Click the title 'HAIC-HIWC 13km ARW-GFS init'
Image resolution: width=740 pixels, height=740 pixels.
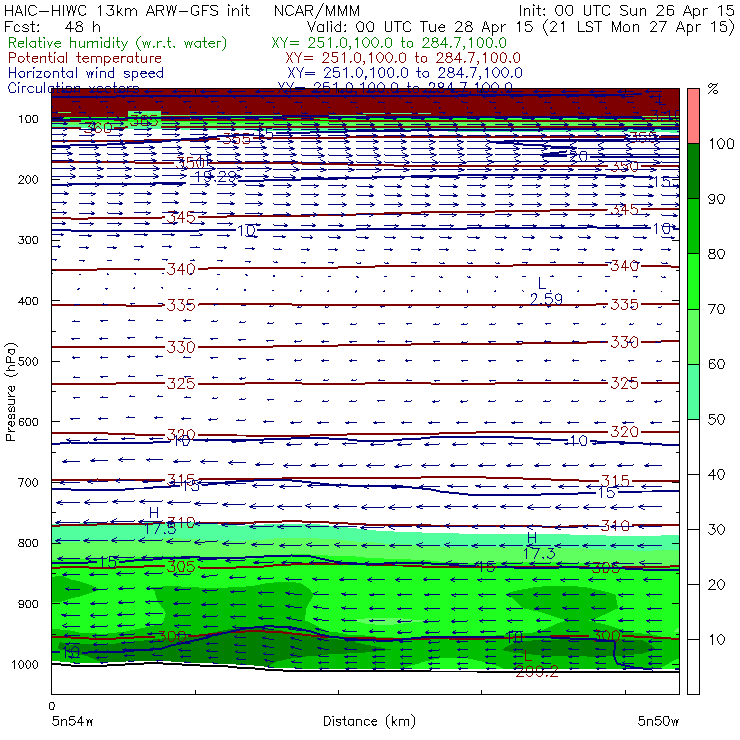click(x=126, y=11)
